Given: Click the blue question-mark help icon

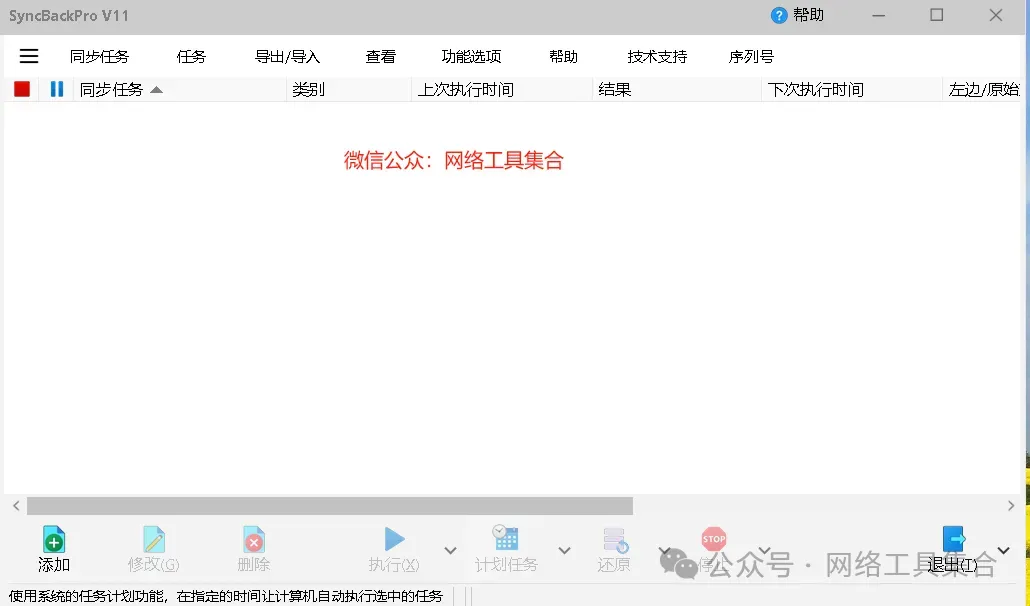Looking at the screenshot, I should [778, 16].
